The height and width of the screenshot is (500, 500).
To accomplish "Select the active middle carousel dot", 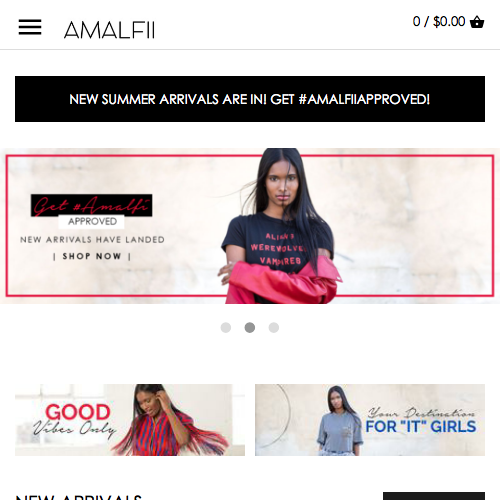I will click(x=250, y=328).
